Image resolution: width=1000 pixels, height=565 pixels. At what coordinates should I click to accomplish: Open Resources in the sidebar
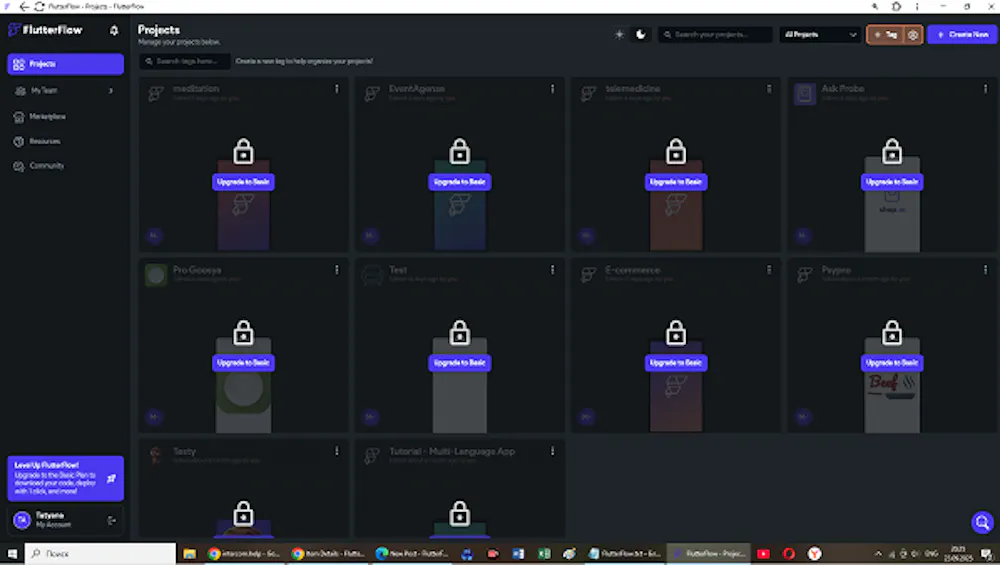click(66, 141)
